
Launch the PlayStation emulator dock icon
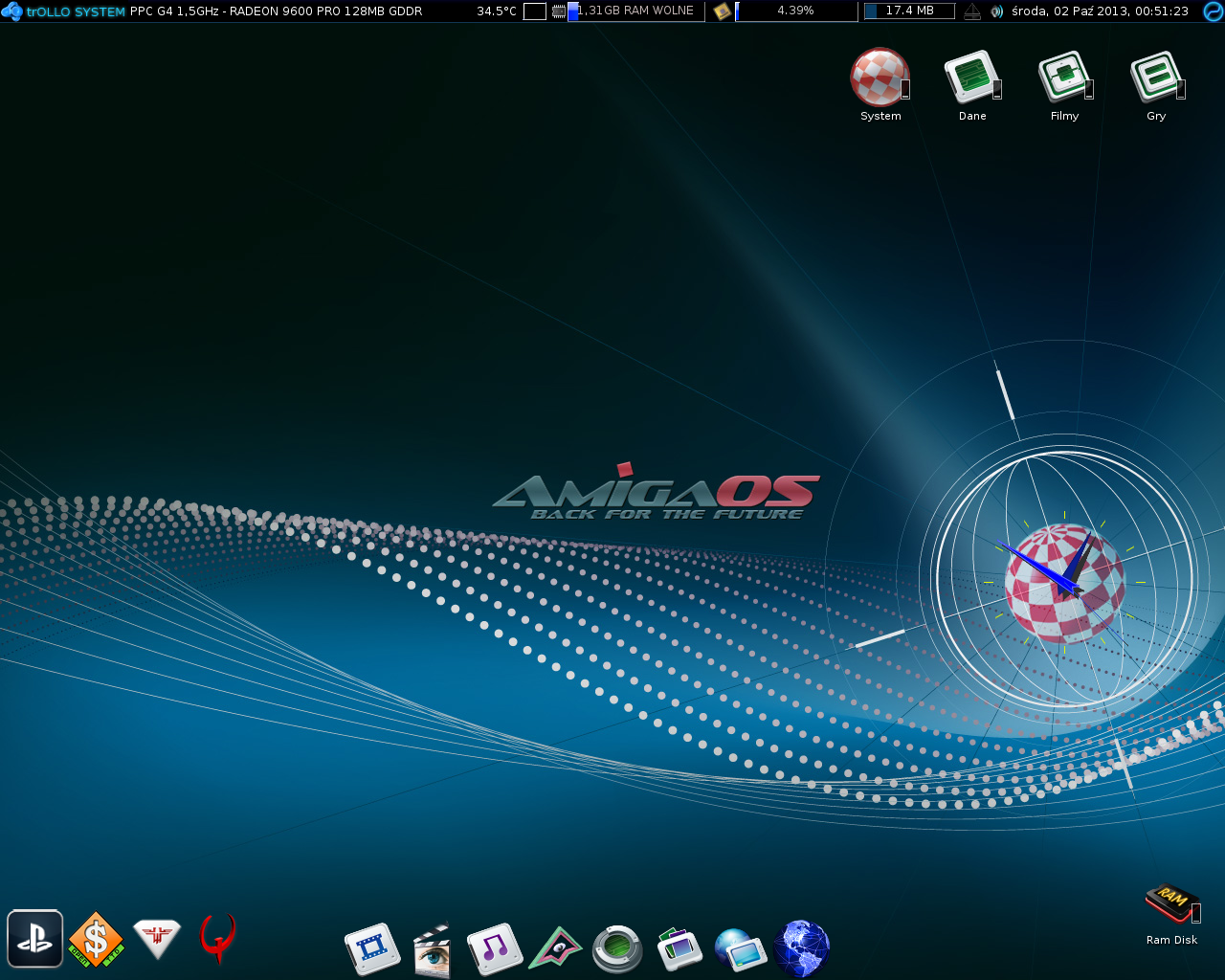[x=35, y=938]
